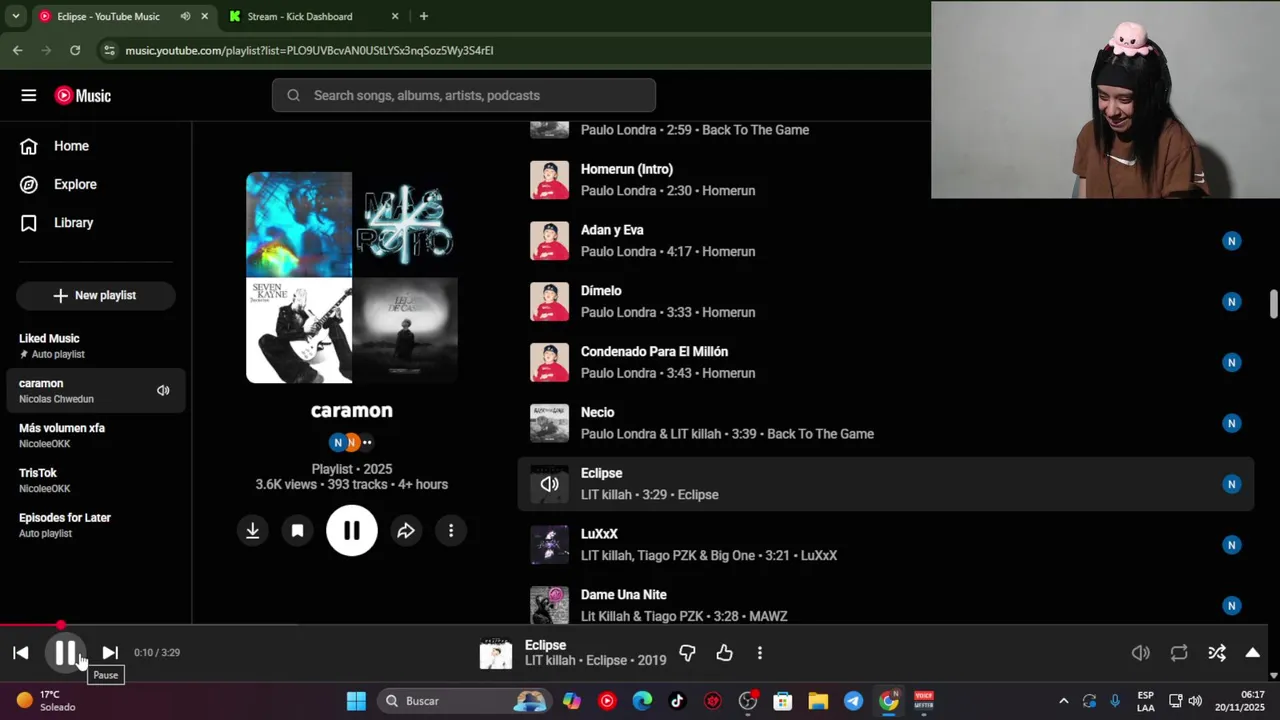Click the caramon playlist cover collage
The image size is (1280, 720).
point(352,278)
